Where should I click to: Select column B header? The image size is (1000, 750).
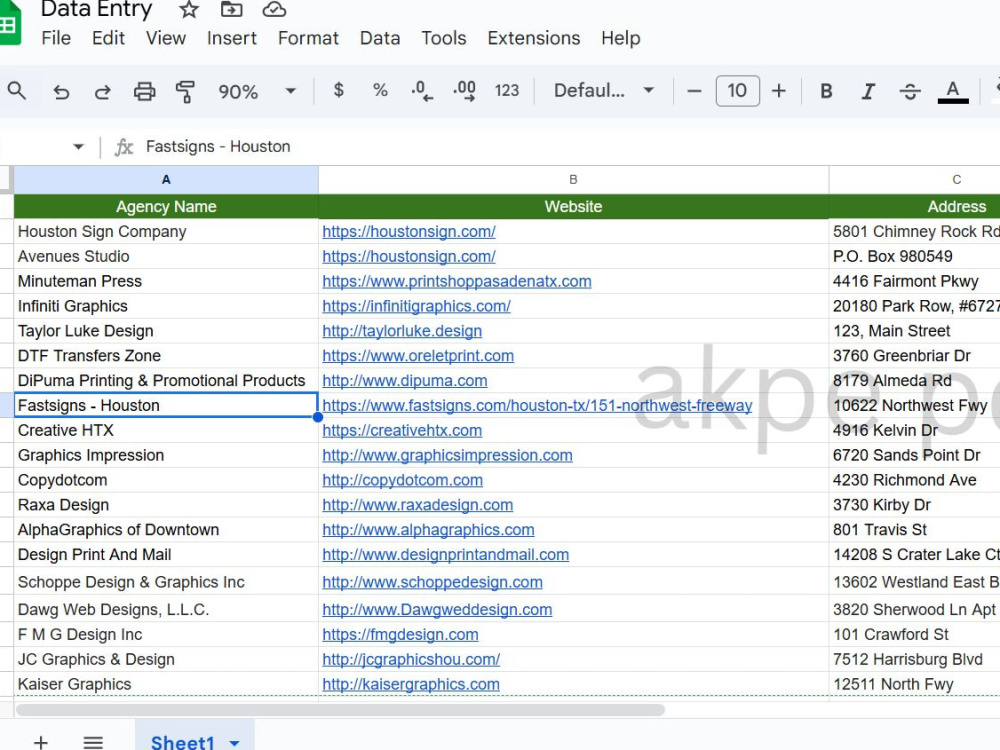(573, 180)
